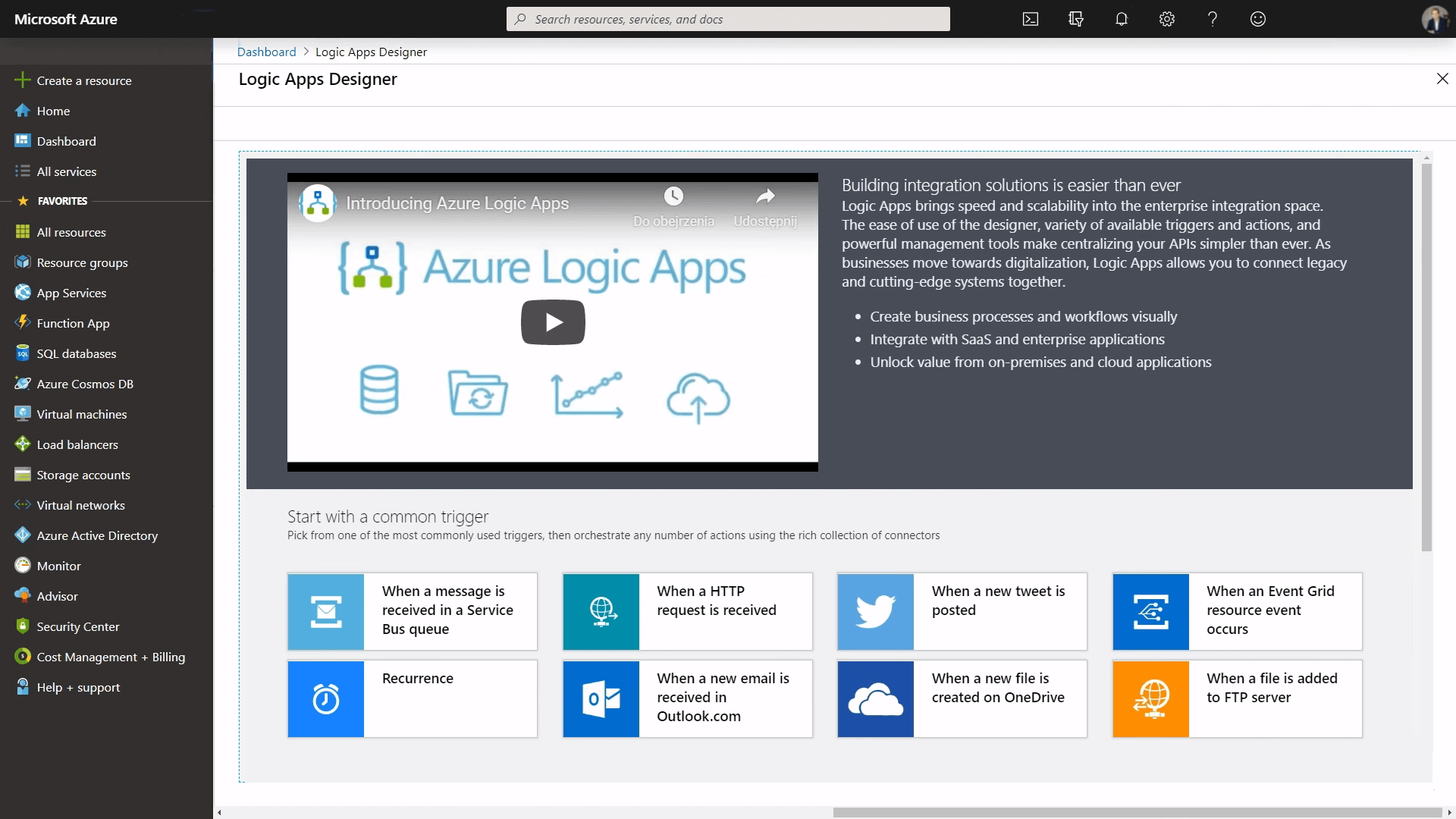Image resolution: width=1456 pixels, height=819 pixels.
Task: Click the search resources input field
Action: (728, 19)
